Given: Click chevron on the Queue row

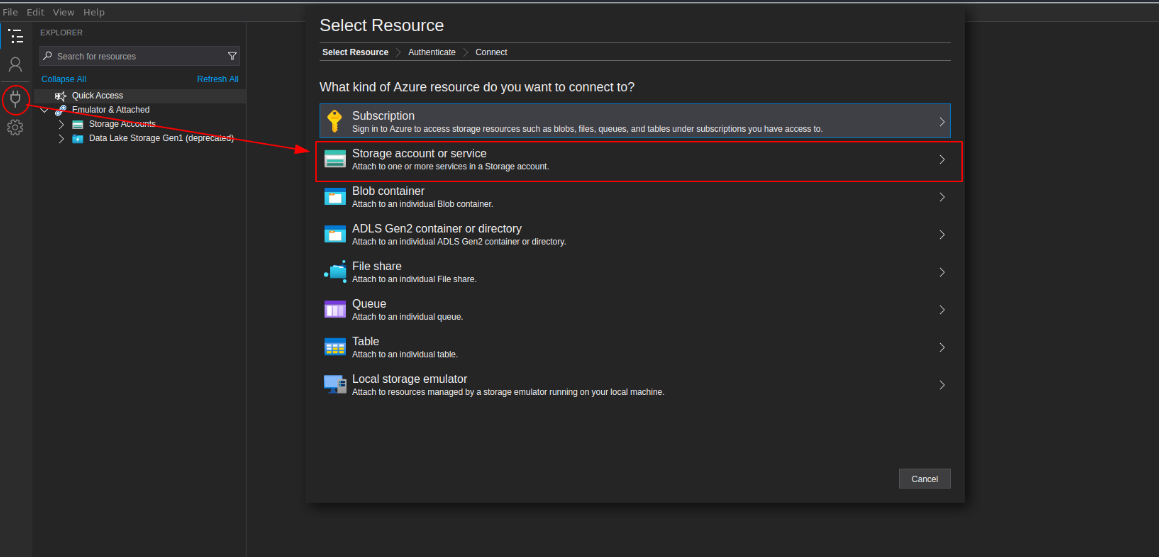Looking at the screenshot, I should [x=942, y=310].
